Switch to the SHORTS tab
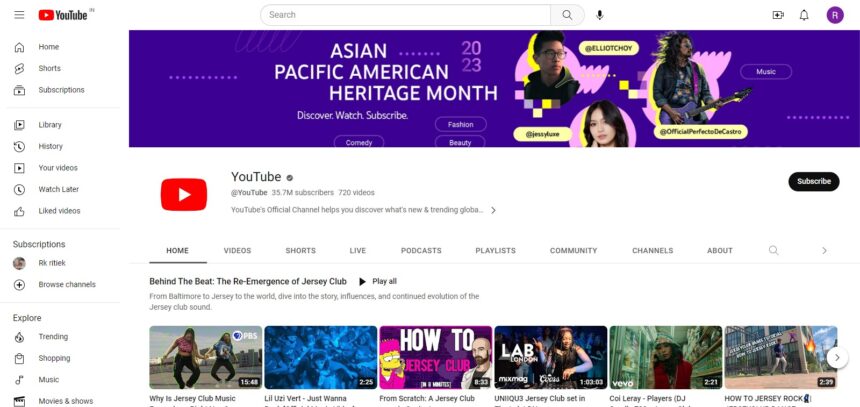 coord(301,251)
